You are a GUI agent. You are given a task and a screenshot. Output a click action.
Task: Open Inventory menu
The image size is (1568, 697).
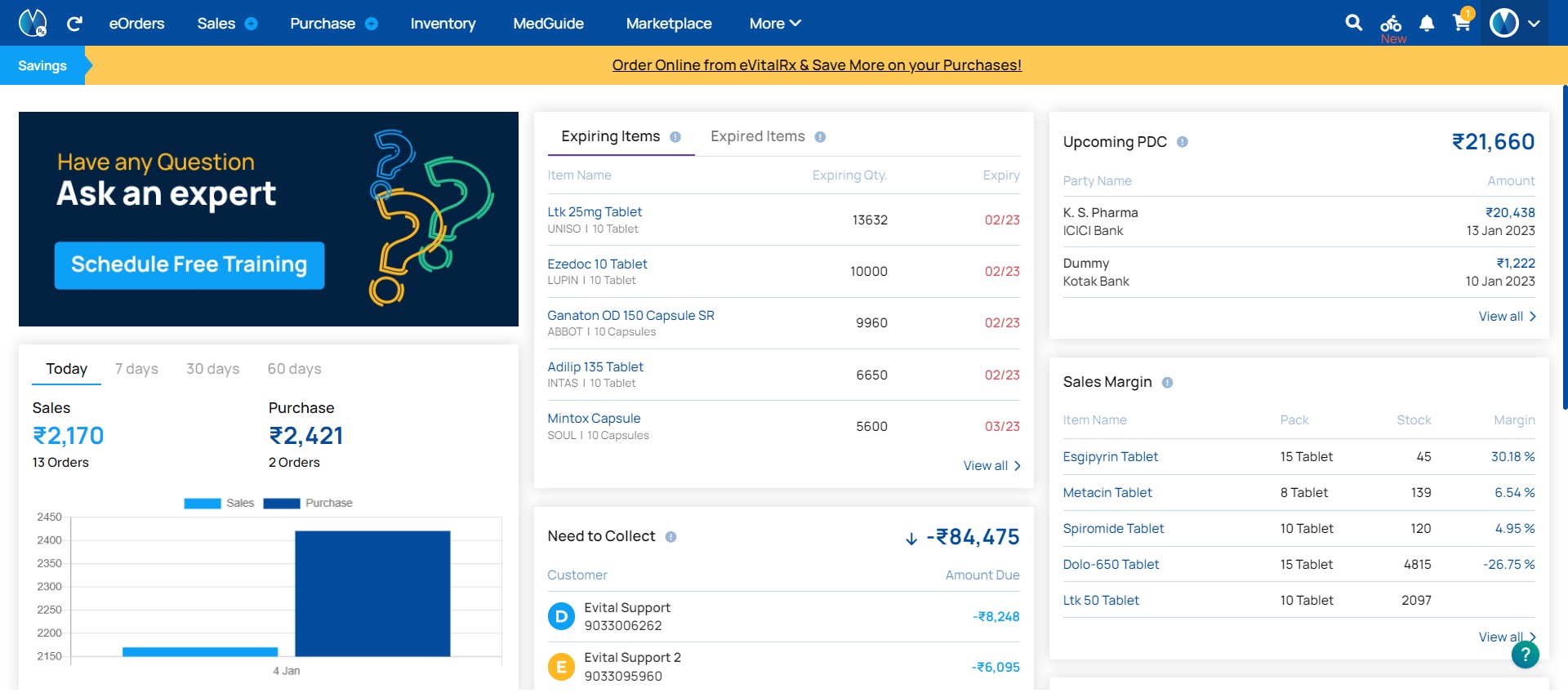click(443, 24)
